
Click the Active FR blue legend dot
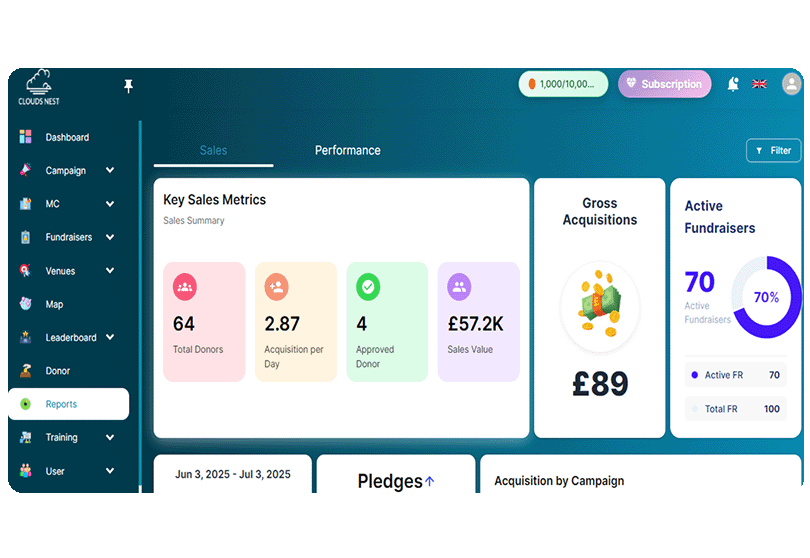point(695,375)
